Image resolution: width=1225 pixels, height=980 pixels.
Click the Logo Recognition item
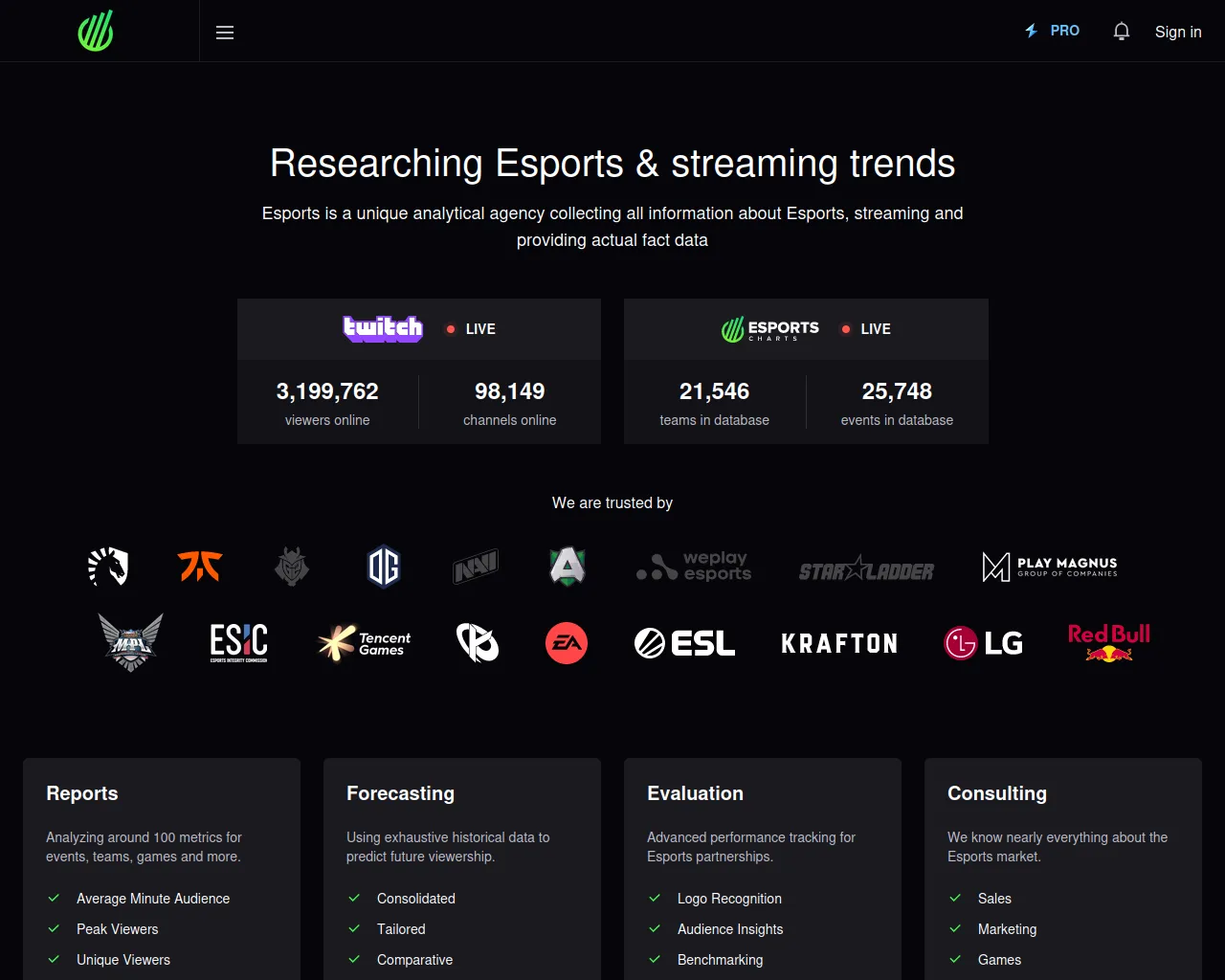(729, 899)
